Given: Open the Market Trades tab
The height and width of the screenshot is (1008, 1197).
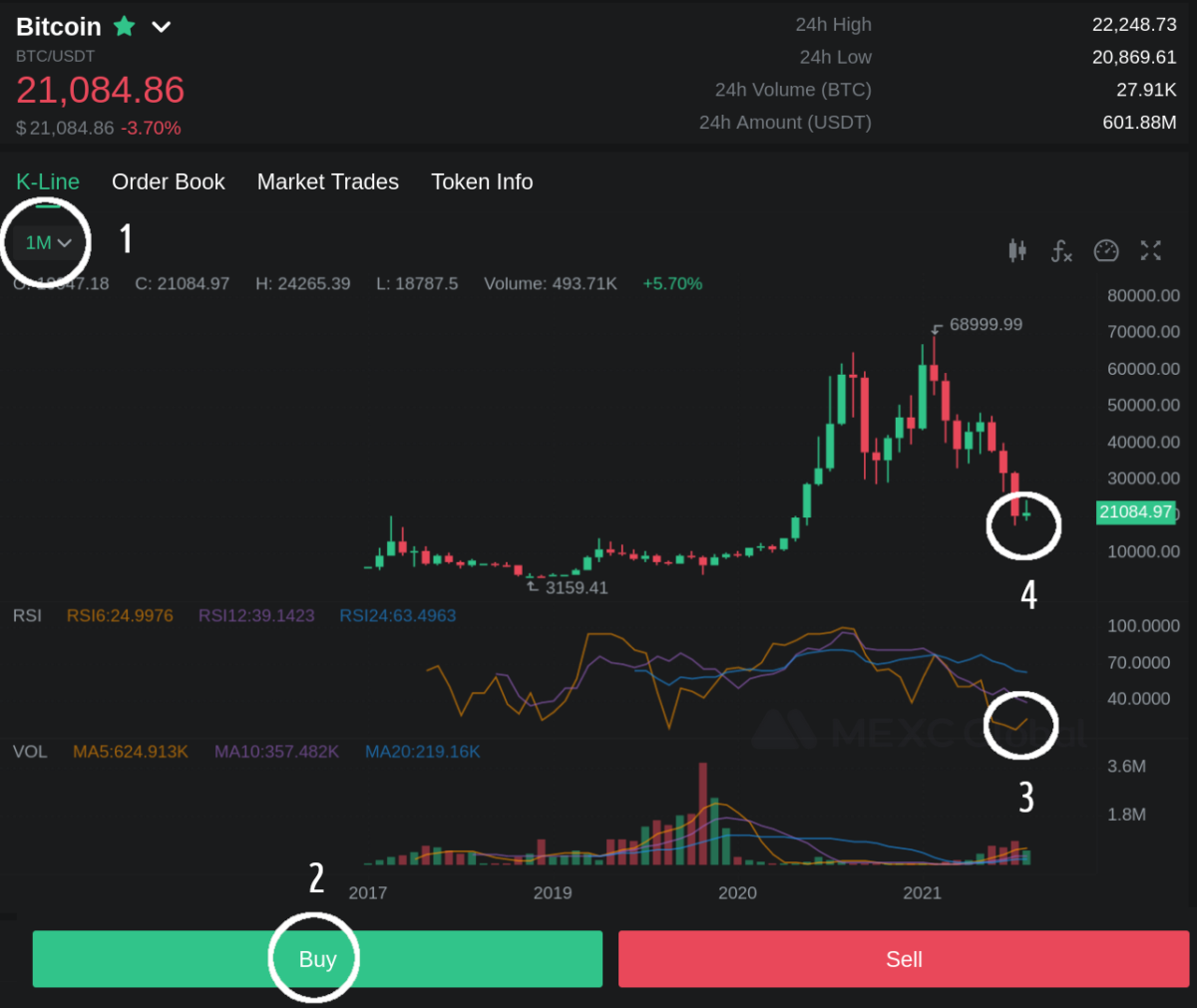Looking at the screenshot, I should 328,181.
